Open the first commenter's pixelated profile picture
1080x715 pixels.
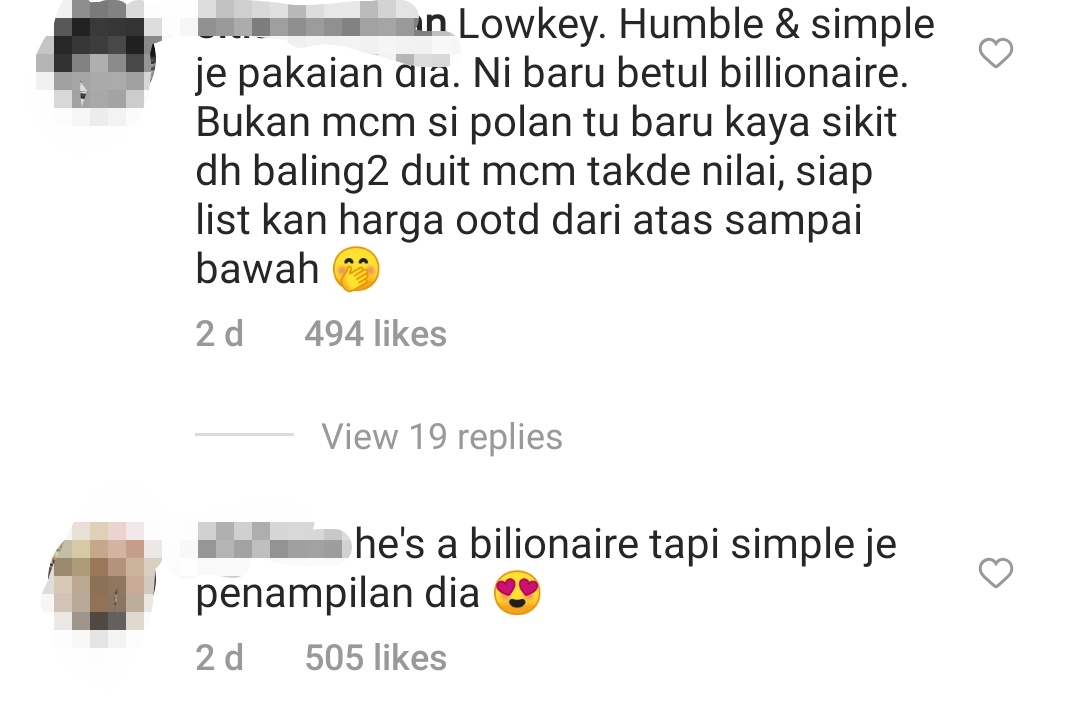(98, 64)
